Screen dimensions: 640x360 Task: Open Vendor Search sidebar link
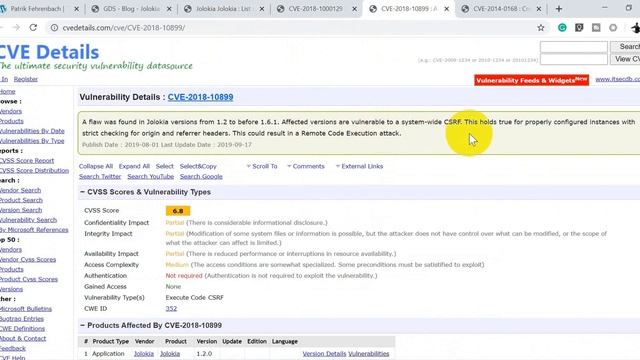tap(20, 190)
